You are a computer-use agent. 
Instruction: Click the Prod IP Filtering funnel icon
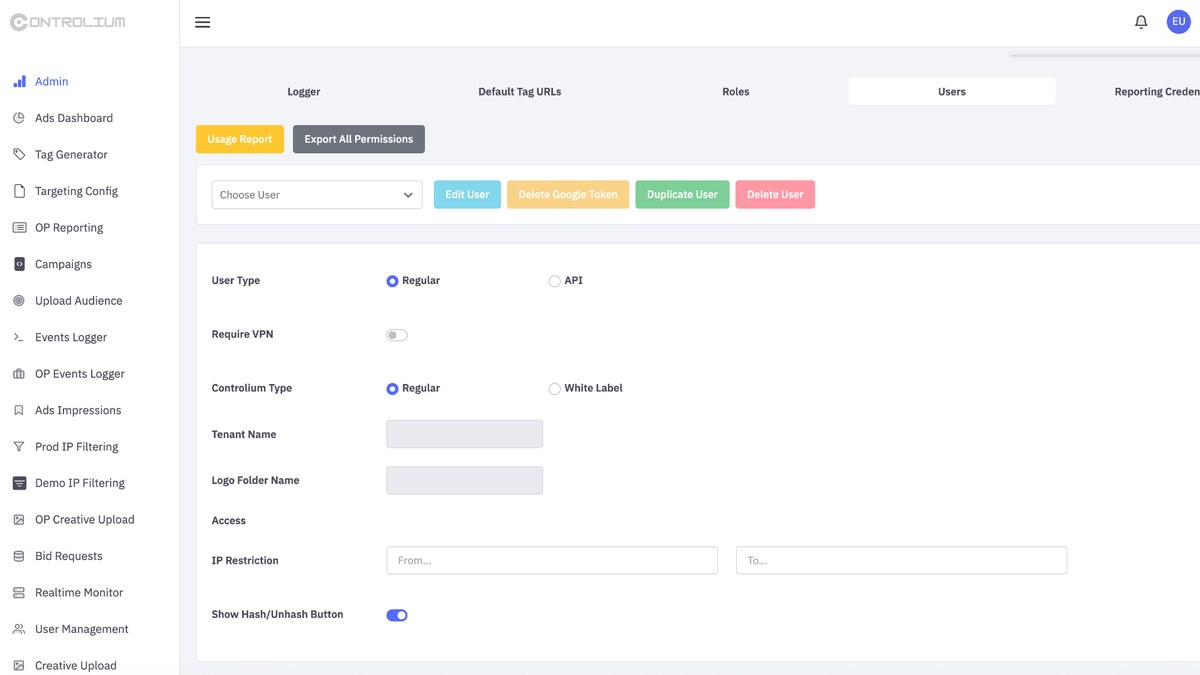[19, 446]
